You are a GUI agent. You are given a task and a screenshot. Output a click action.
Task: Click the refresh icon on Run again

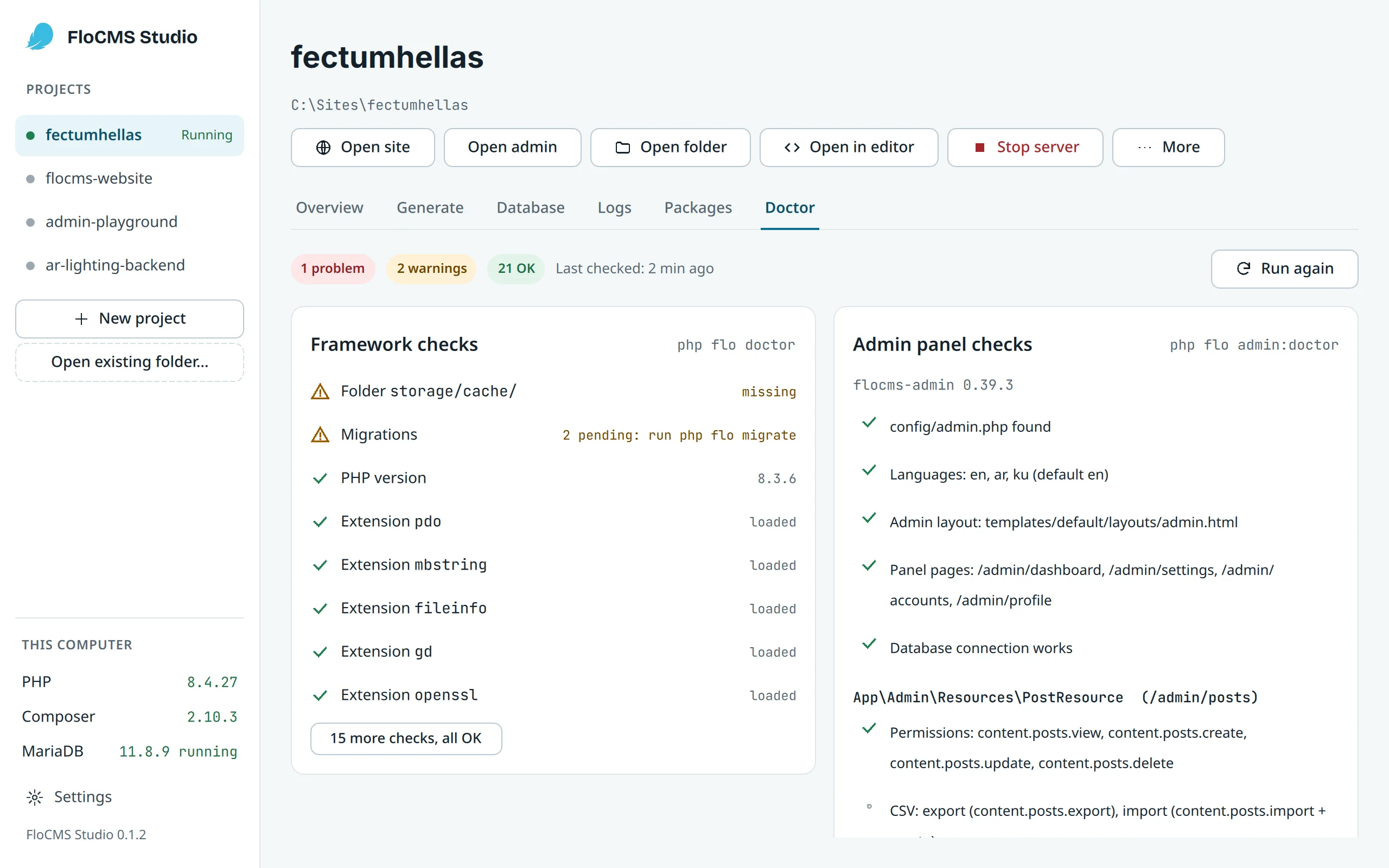click(x=1243, y=269)
